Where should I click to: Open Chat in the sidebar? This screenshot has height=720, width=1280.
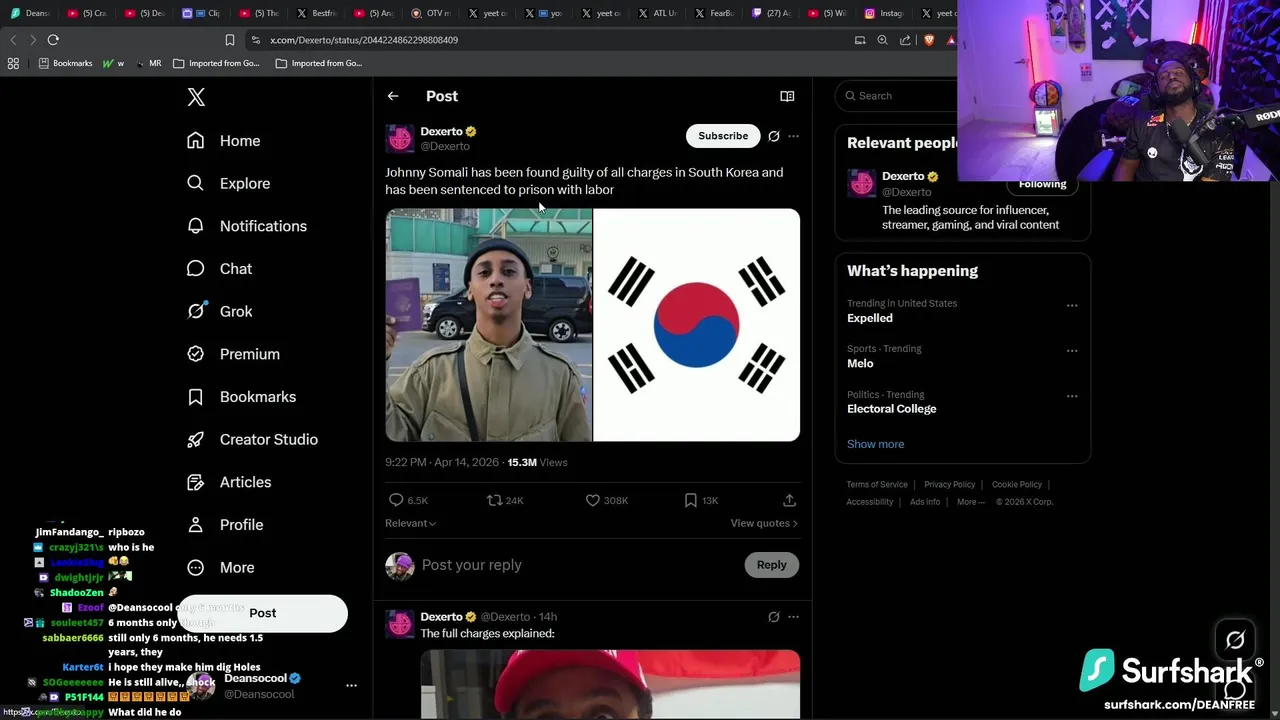(x=220, y=269)
